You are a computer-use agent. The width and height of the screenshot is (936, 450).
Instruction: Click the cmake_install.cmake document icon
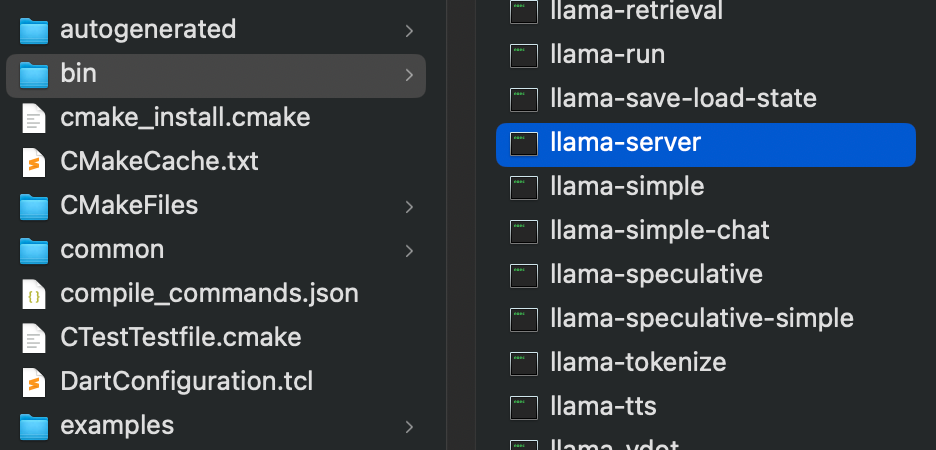click(33, 118)
